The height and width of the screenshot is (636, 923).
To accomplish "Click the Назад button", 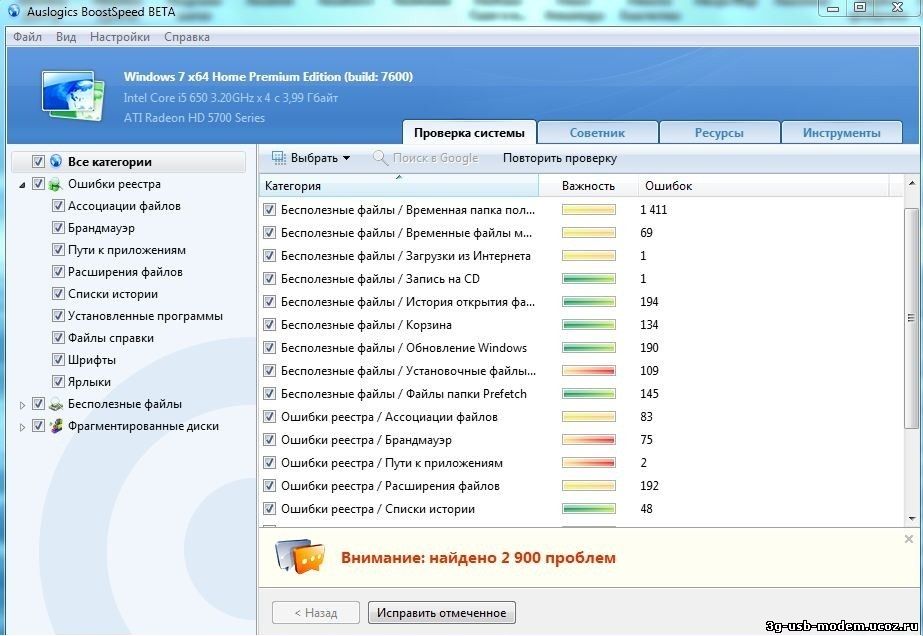I will pos(316,612).
